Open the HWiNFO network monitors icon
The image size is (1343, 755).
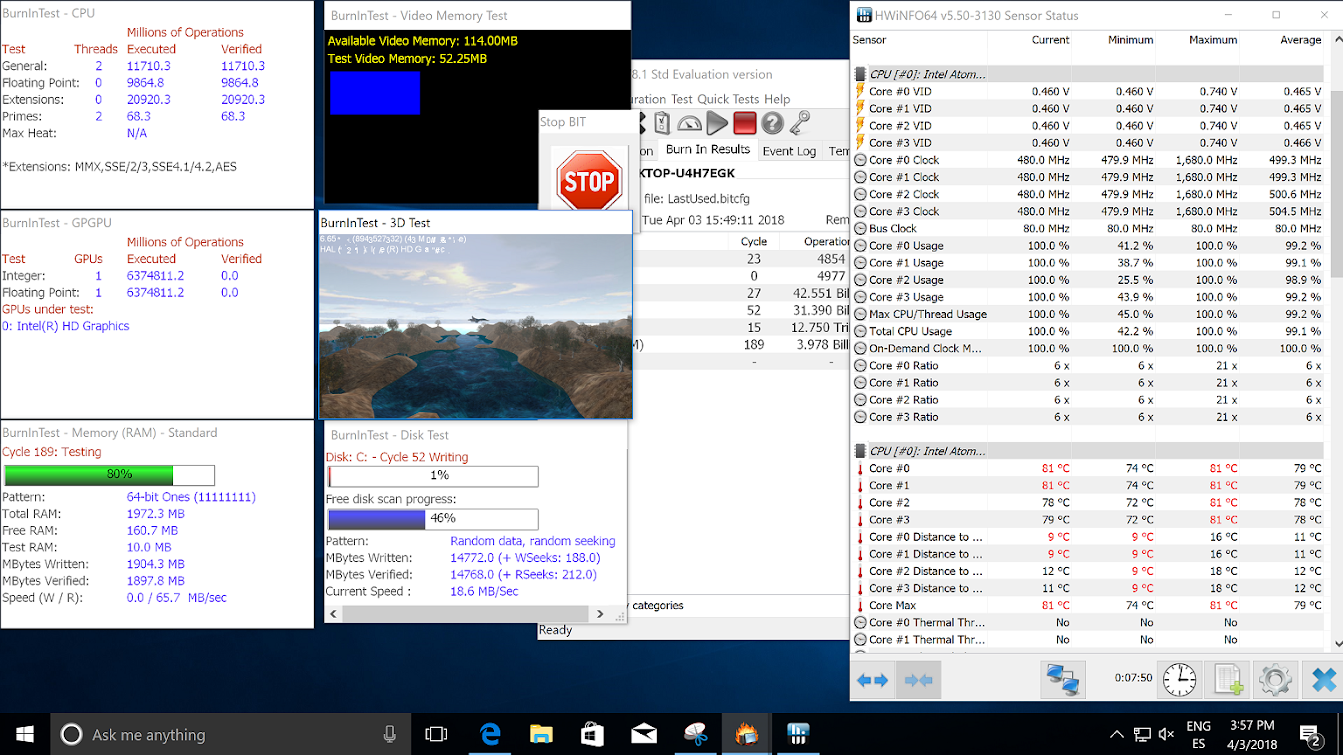click(1062, 680)
